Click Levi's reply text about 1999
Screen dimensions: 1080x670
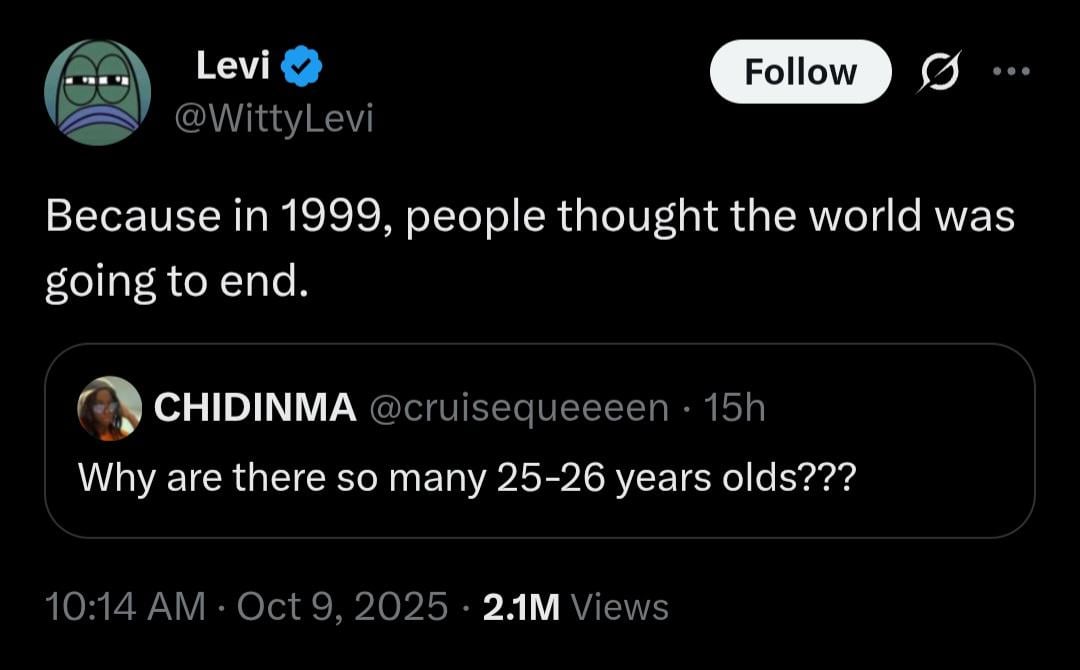530,217
